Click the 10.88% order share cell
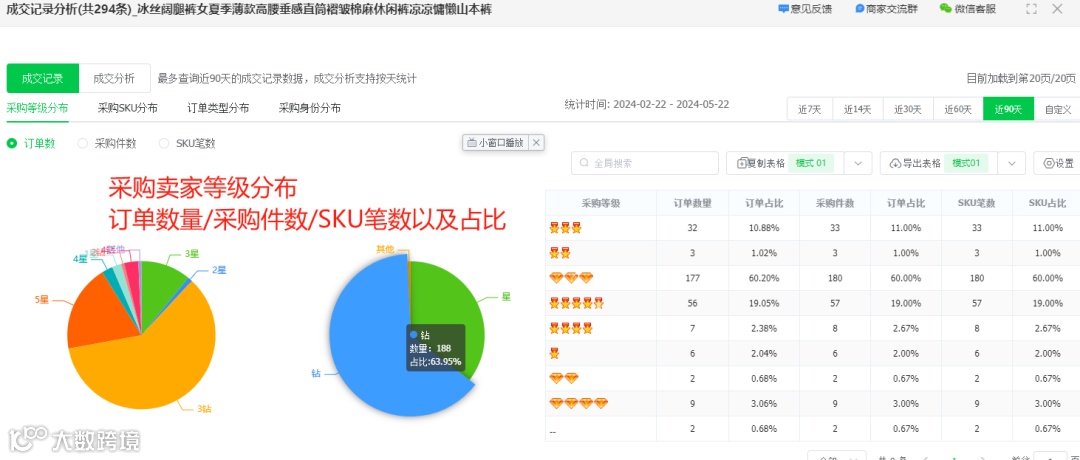Viewport: 1080px width, 460px height. coord(763,228)
